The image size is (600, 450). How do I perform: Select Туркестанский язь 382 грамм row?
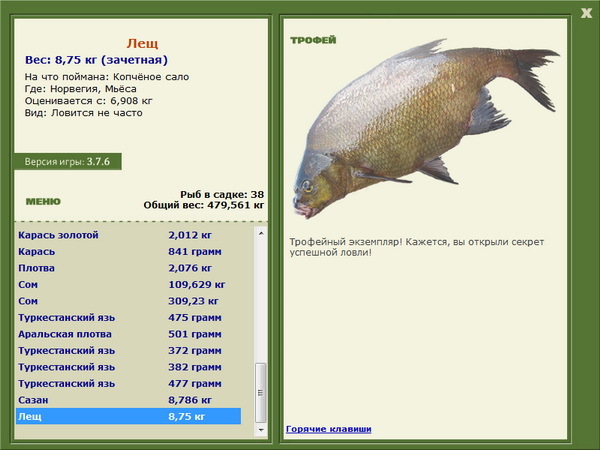coord(129,367)
